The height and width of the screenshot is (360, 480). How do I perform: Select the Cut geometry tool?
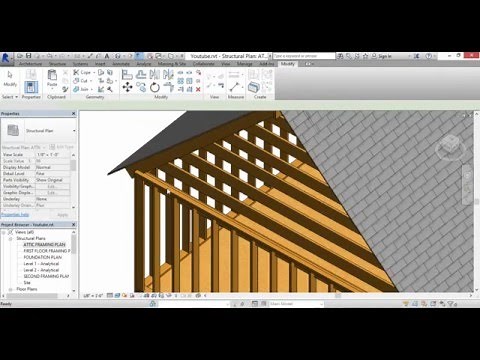(x=80, y=81)
